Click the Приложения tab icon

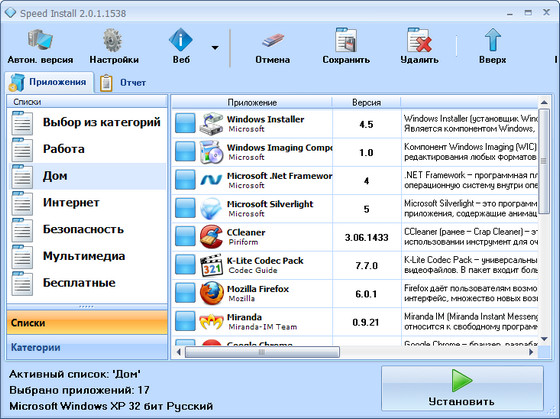tap(17, 82)
